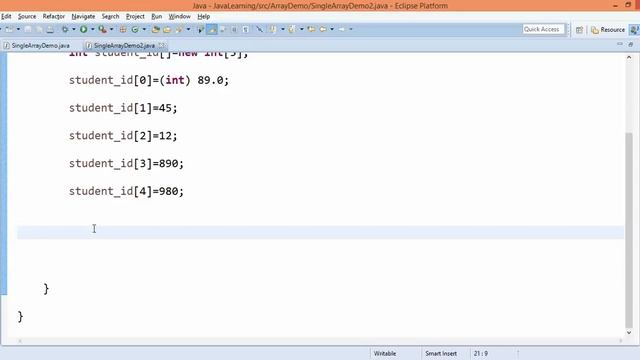Open the Edit menu
The image size is (640, 360).
pyautogui.click(x=6, y=16)
